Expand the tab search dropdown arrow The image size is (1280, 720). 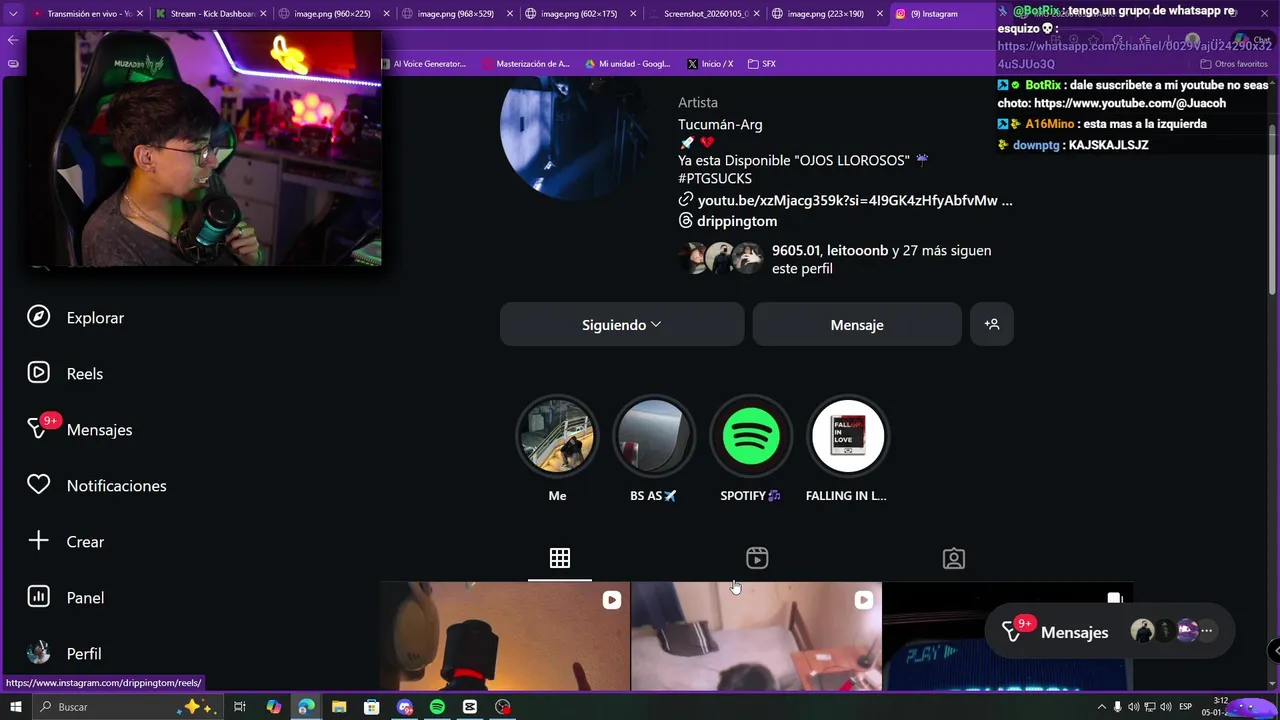13,14
